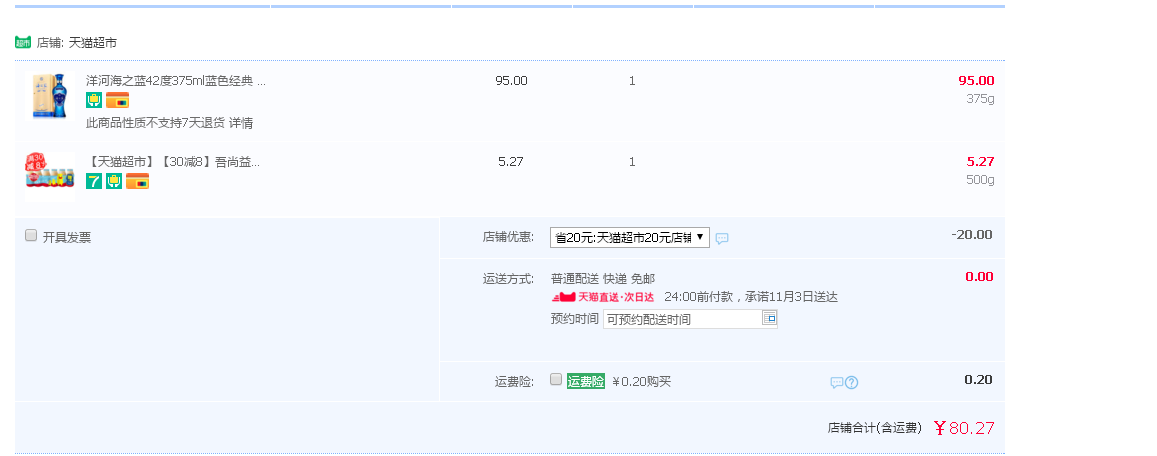Screen dimensions: 1157x456
Task: Click the store total ¥80.27
Action: tap(964, 428)
